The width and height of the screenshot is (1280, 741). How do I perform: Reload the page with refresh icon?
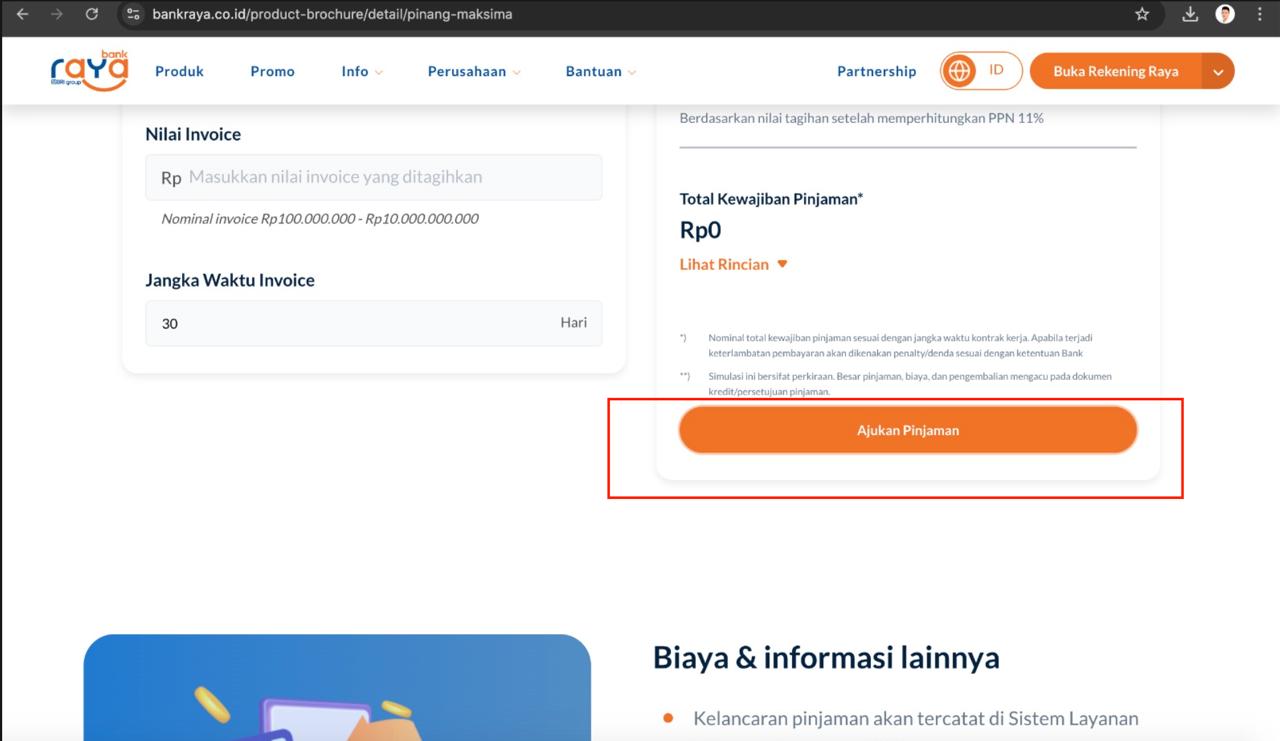point(92,14)
